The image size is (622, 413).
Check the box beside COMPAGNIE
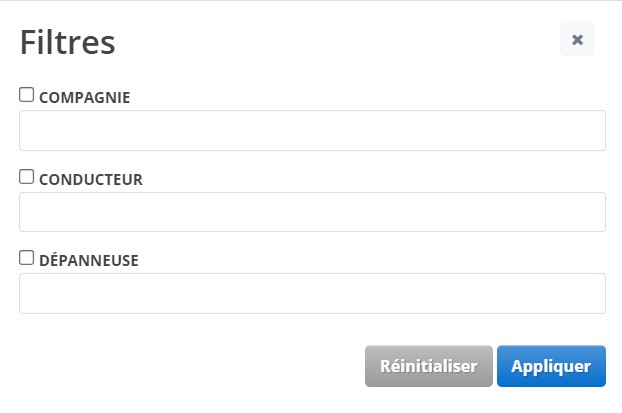click(27, 96)
